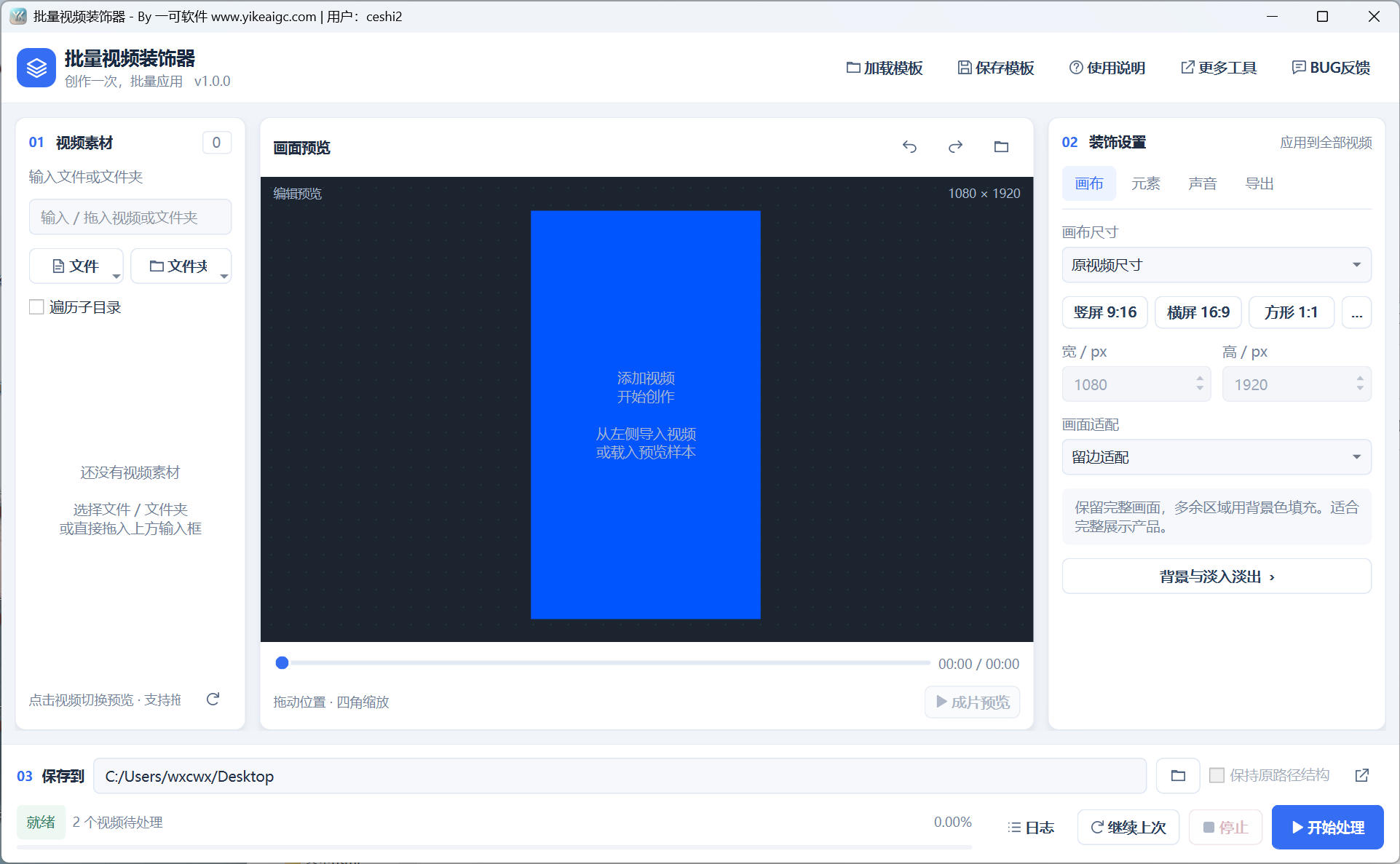This screenshot has width=1400, height=864.
Task: Click 应用到全部视频 link
Action: 1326,143
